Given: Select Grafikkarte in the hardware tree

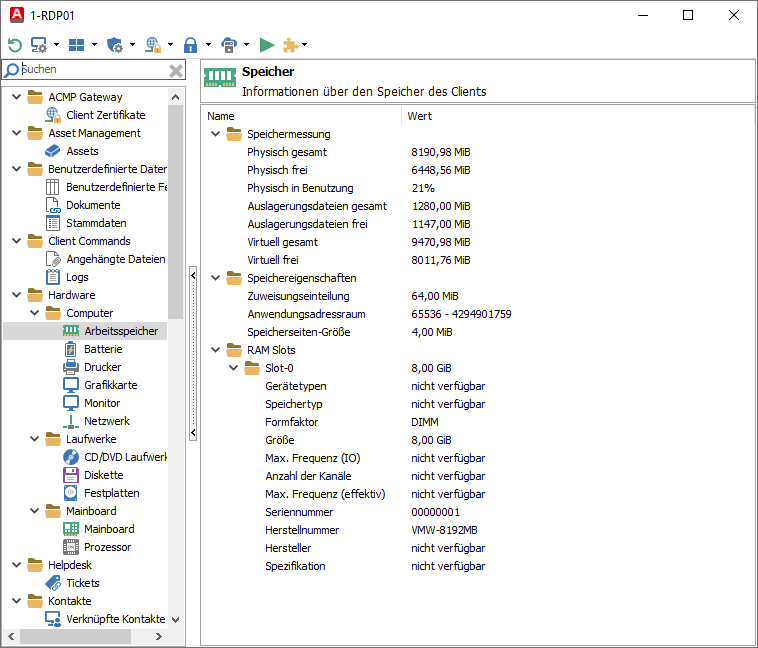Looking at the screenshot, I should (110, 385).
